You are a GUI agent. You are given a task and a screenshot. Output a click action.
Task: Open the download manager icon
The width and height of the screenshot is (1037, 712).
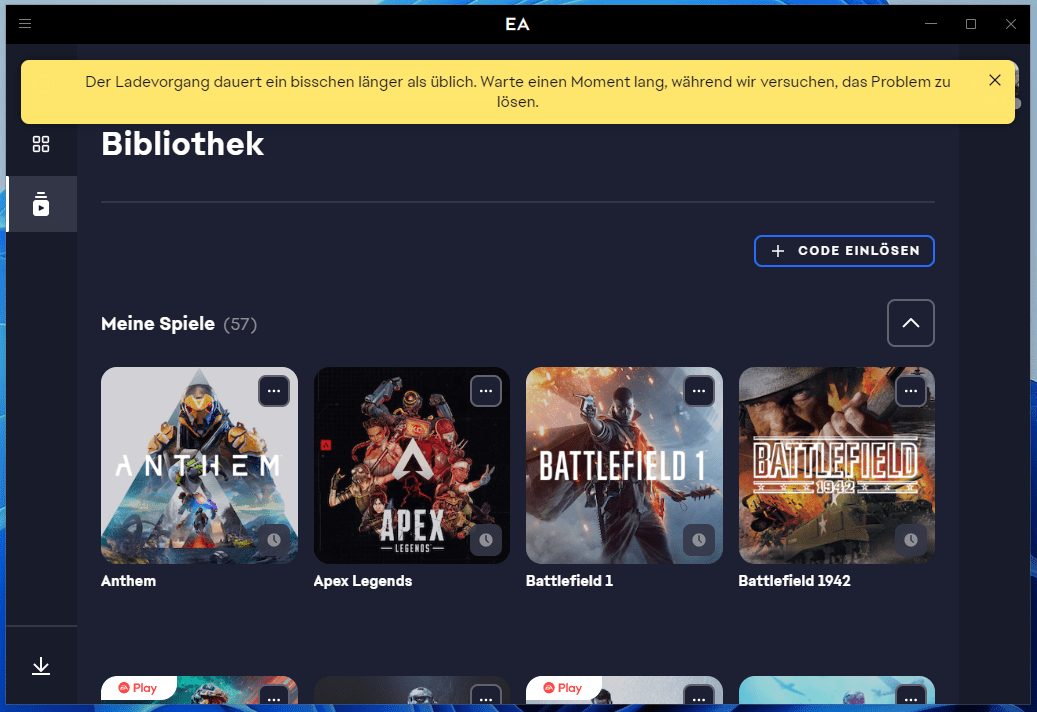pos(41,666)
